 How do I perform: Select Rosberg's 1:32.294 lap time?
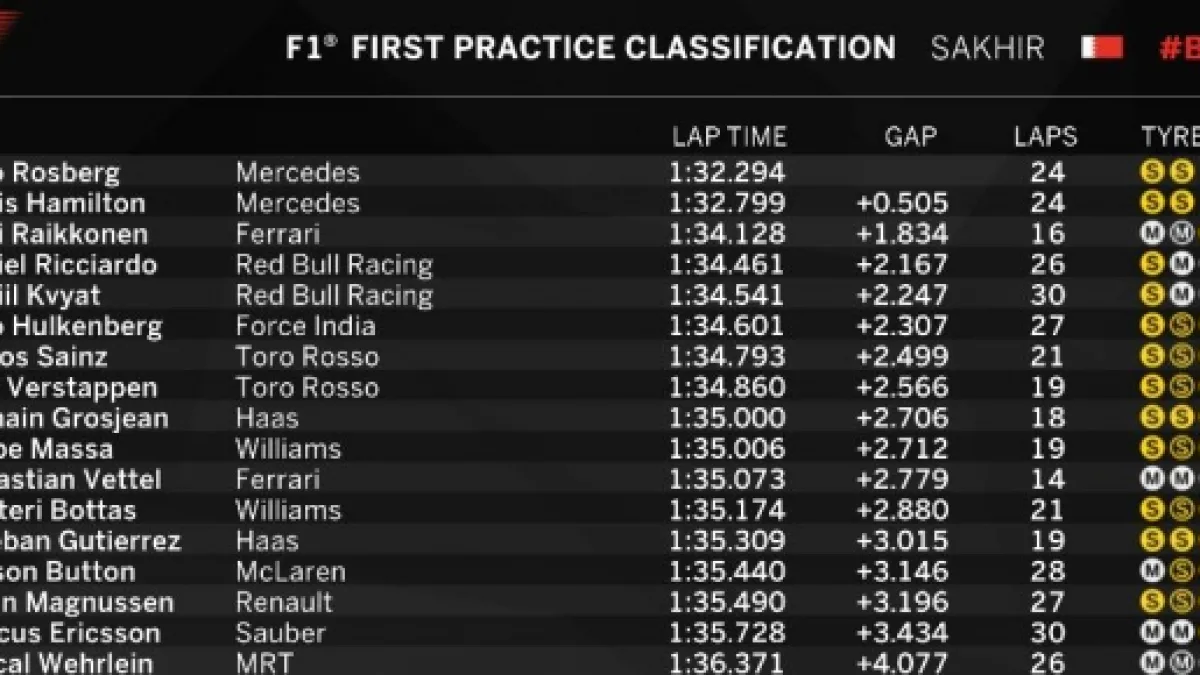727,172
